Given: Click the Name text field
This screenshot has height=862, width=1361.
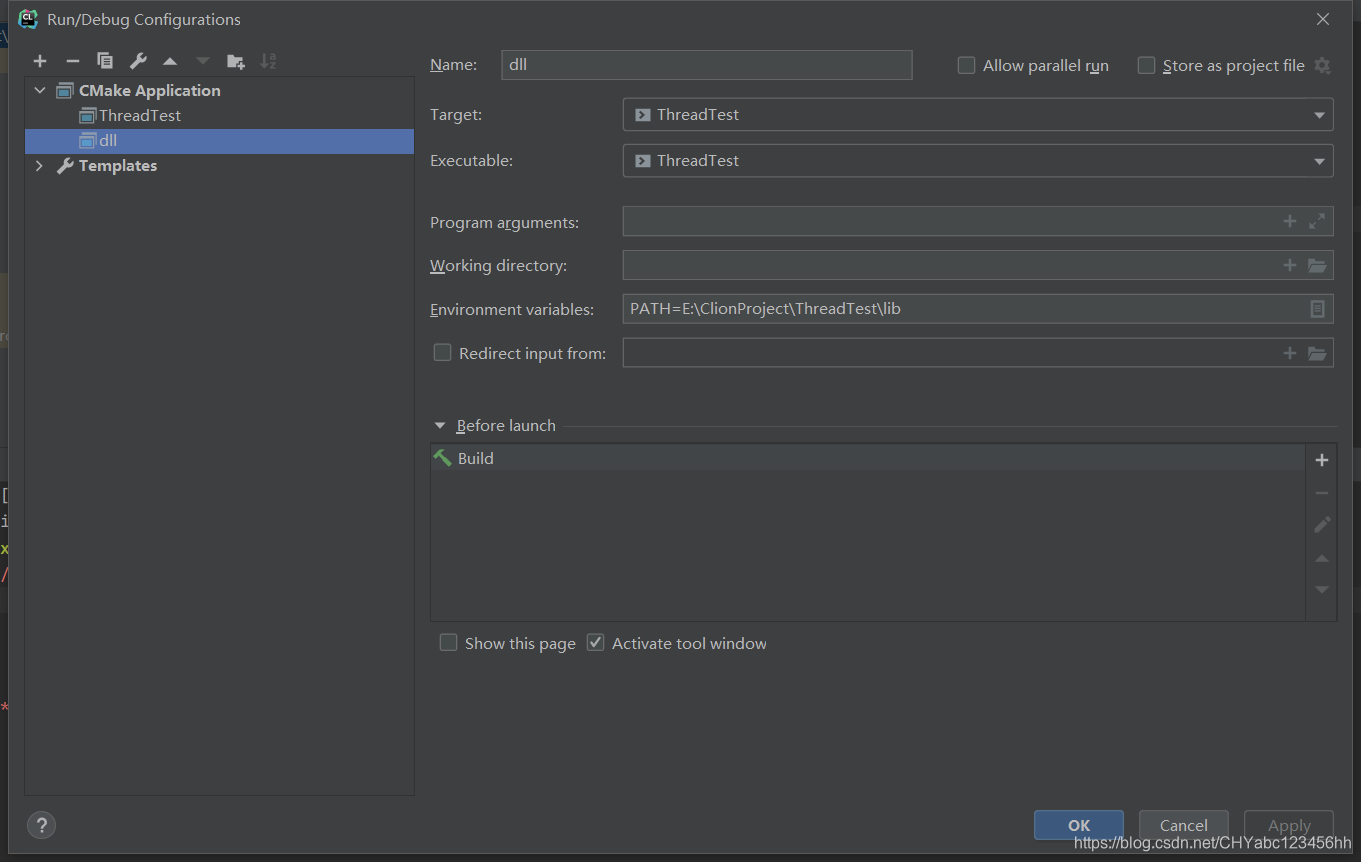Looking at the screenshot, I should coord(706,65).
